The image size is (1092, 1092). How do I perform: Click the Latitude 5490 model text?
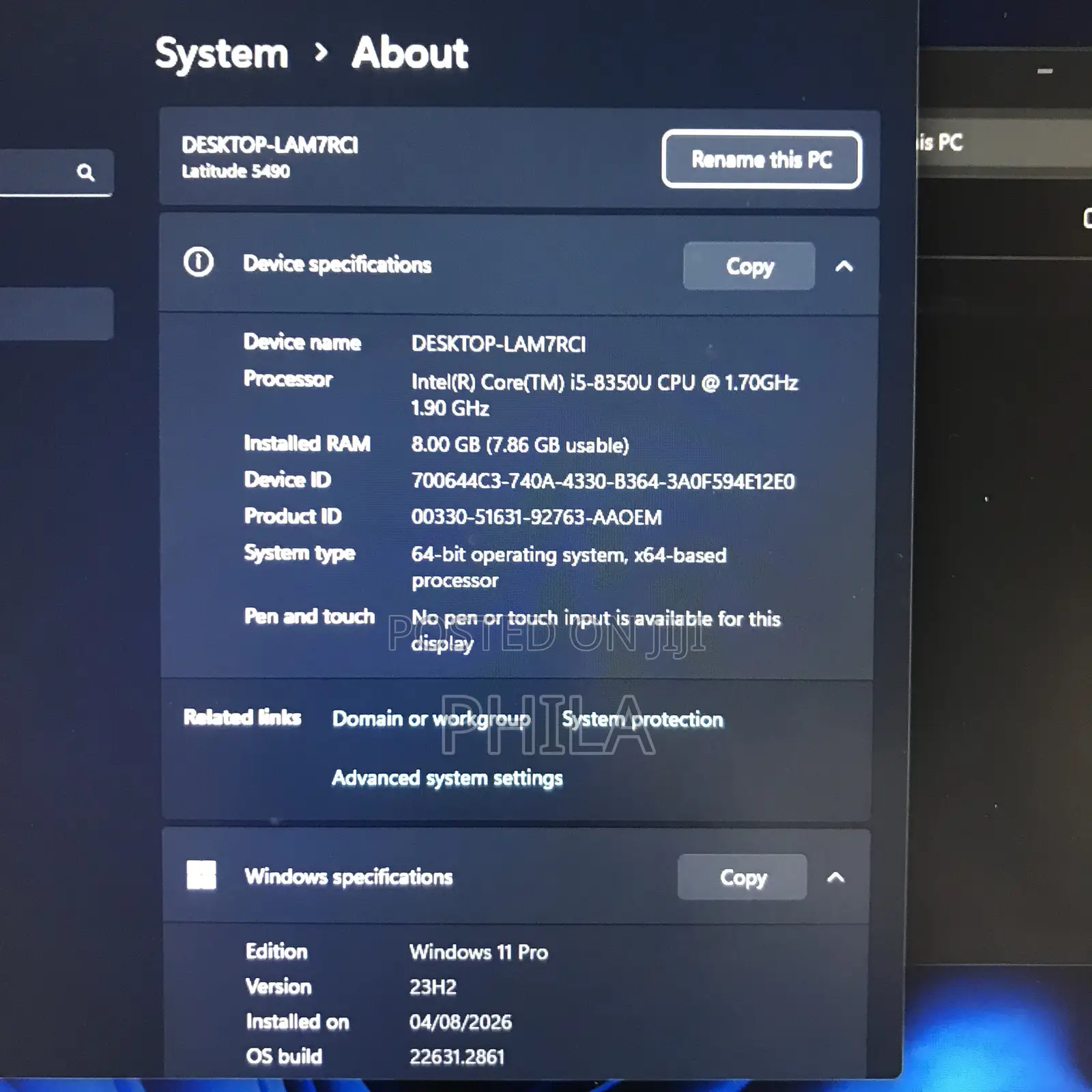235,171
